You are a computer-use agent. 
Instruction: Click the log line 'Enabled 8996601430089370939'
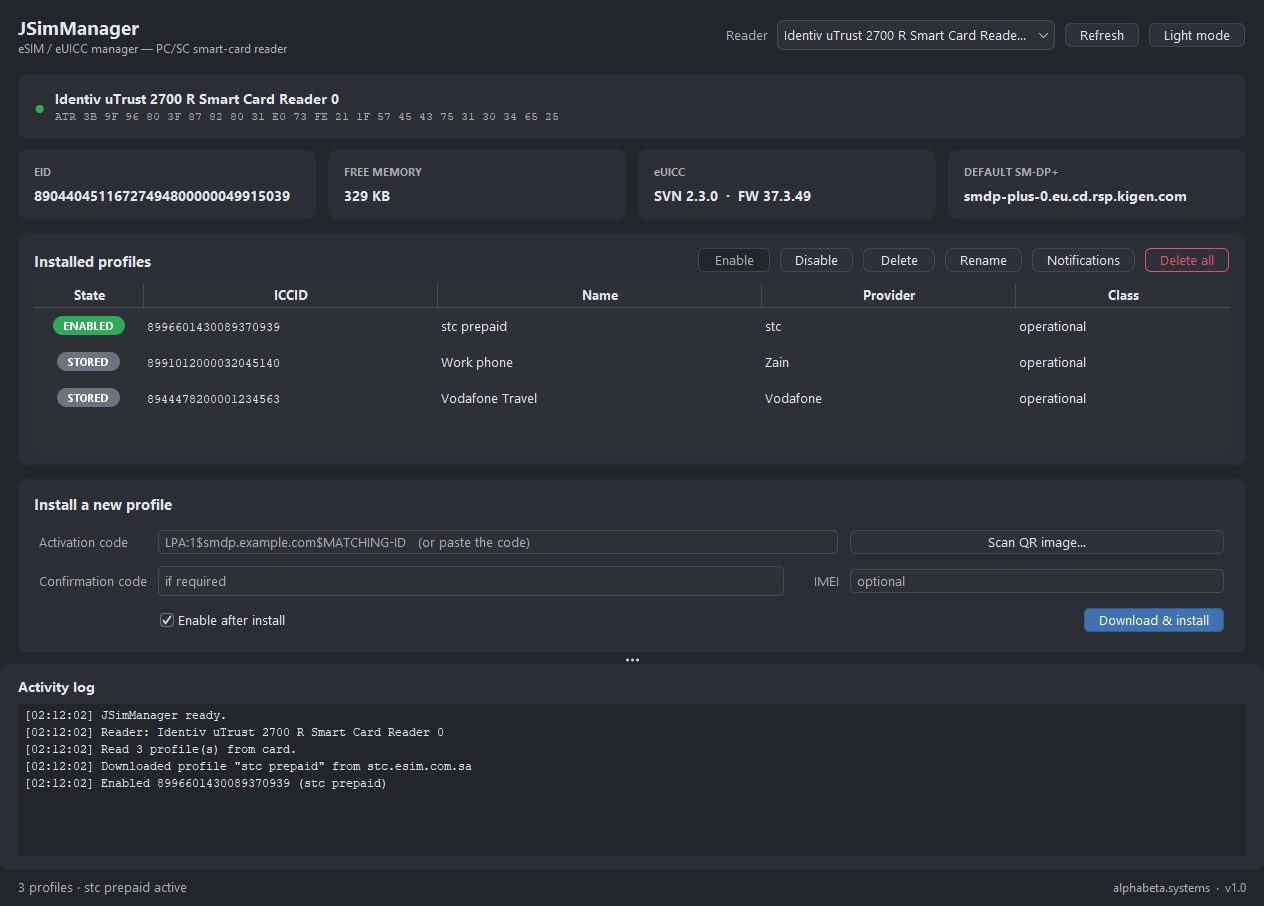pyautogui.click(x=206, y=783)
